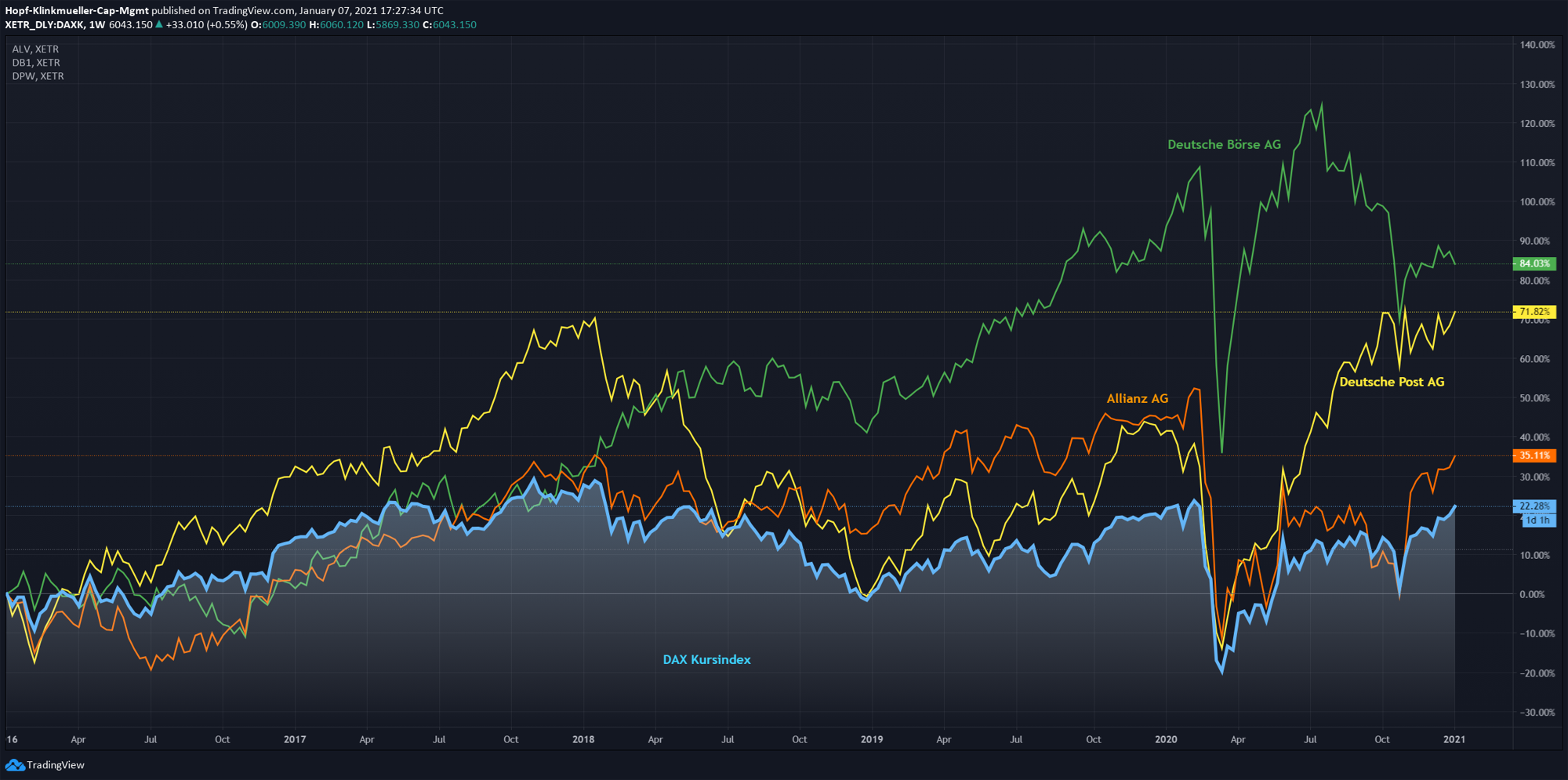Click the yellow 71.82% price label

[x=1534, y=312]
